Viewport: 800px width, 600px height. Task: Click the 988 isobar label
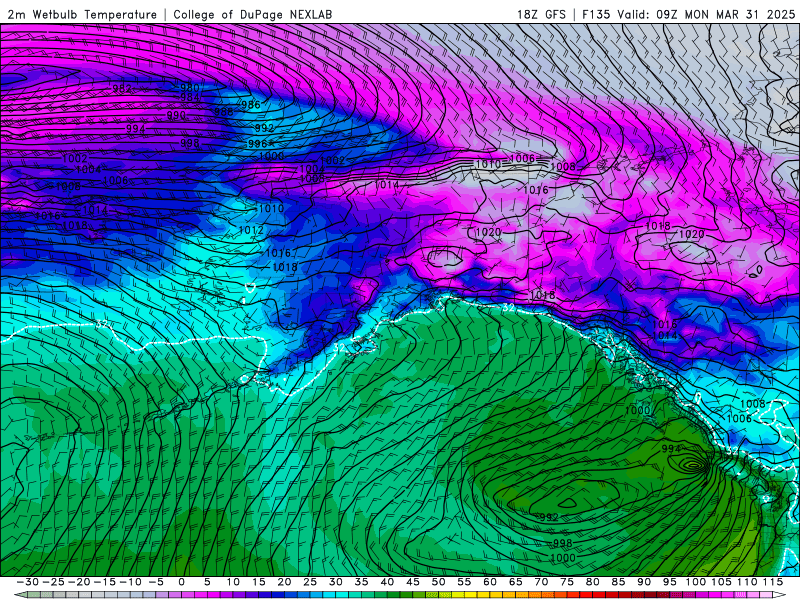[223, 112]
